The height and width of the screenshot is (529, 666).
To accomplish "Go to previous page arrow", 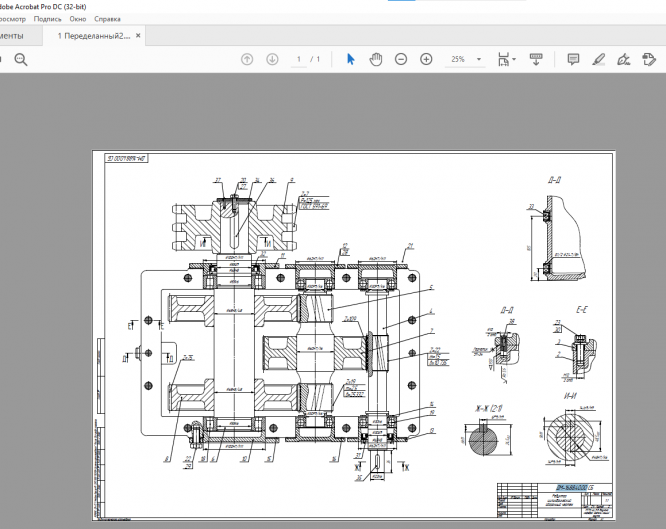I will click(x=247, y=60).
